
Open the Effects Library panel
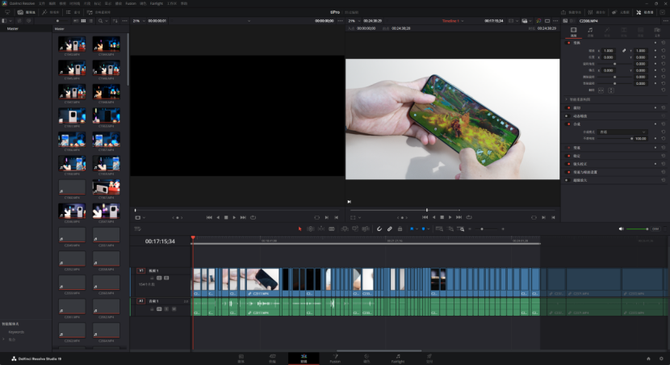(x=51, y=12)
